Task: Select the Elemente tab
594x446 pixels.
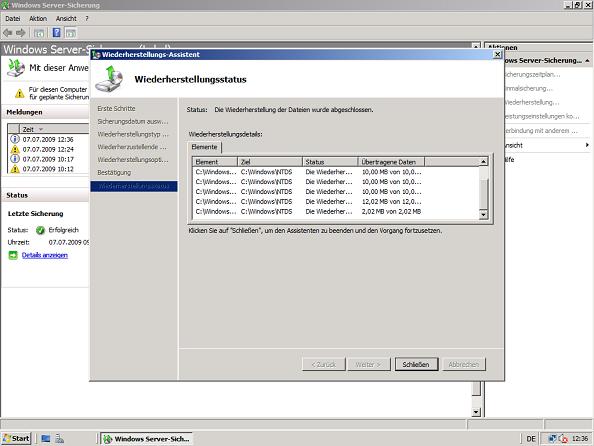Action: tap(204, 147)
